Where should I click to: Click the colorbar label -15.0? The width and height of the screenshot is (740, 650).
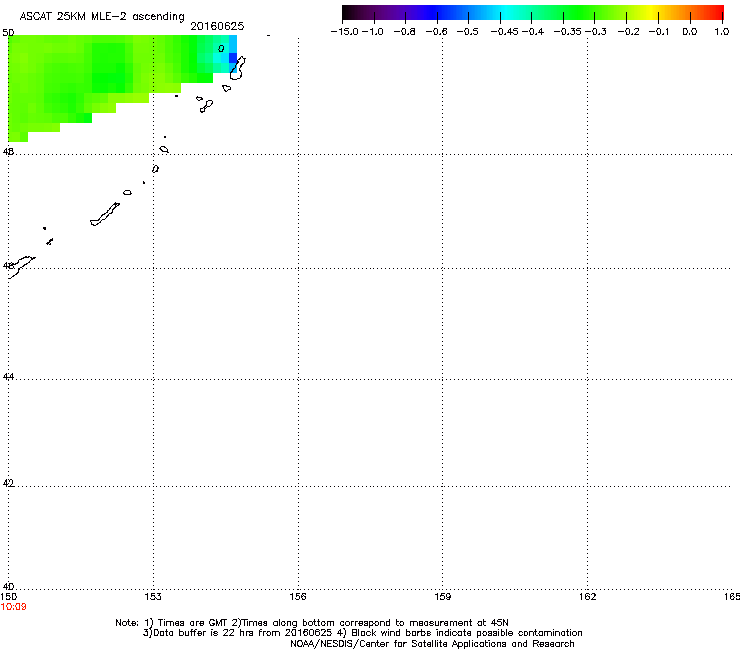(345, 32)
